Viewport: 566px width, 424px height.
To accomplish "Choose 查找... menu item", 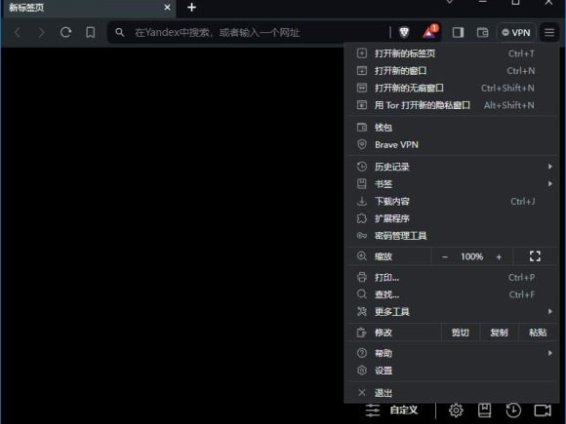I will pos(451,295).
